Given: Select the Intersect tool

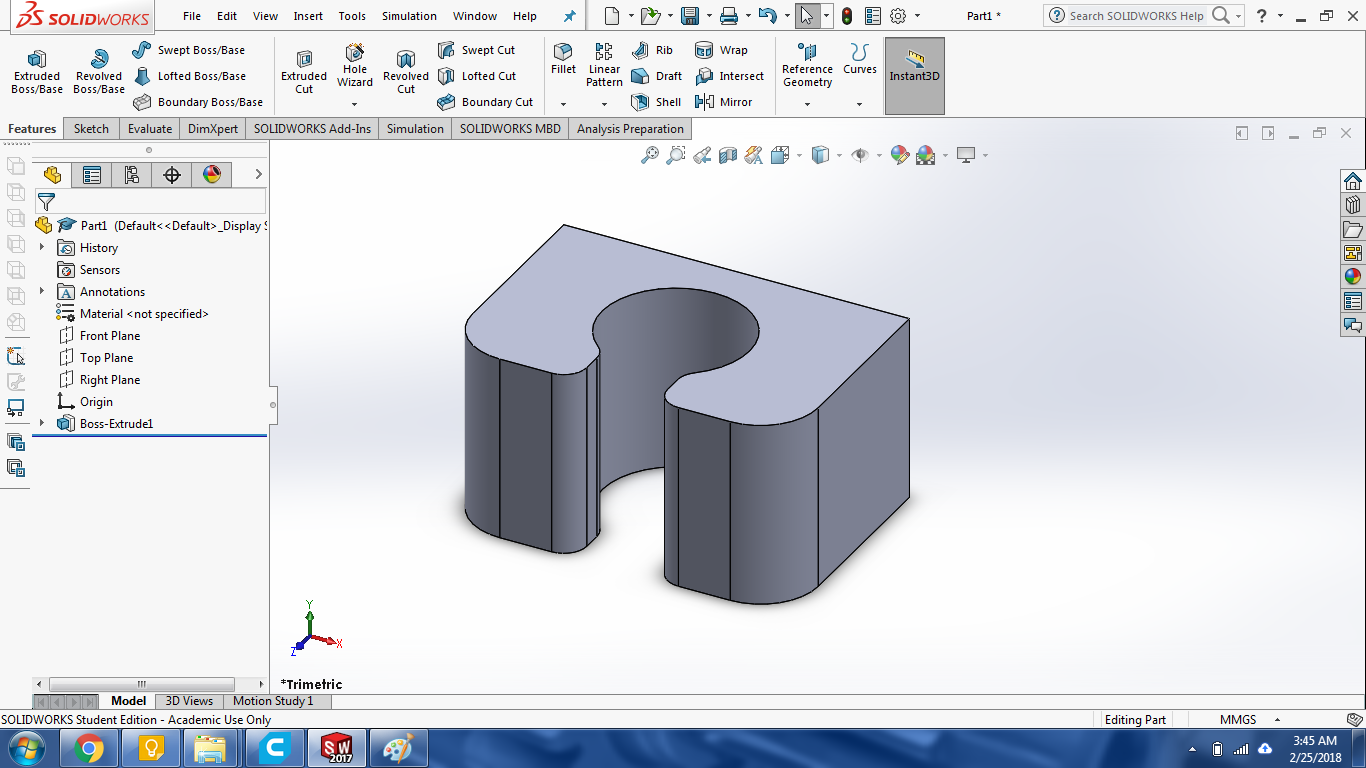Looking at the screenshot, I should coord(729,76).
